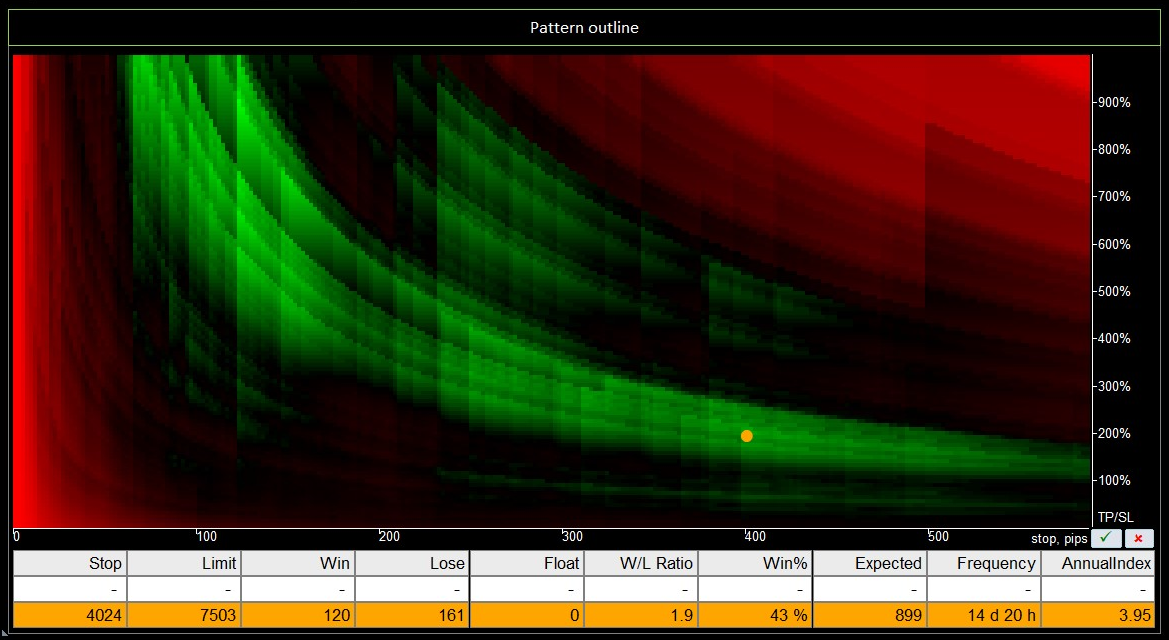Image resolution: width=1169 pixels, height=640 pixels.
Task: Click the 600% label on vertical axis
Action: pos(1114,244)
